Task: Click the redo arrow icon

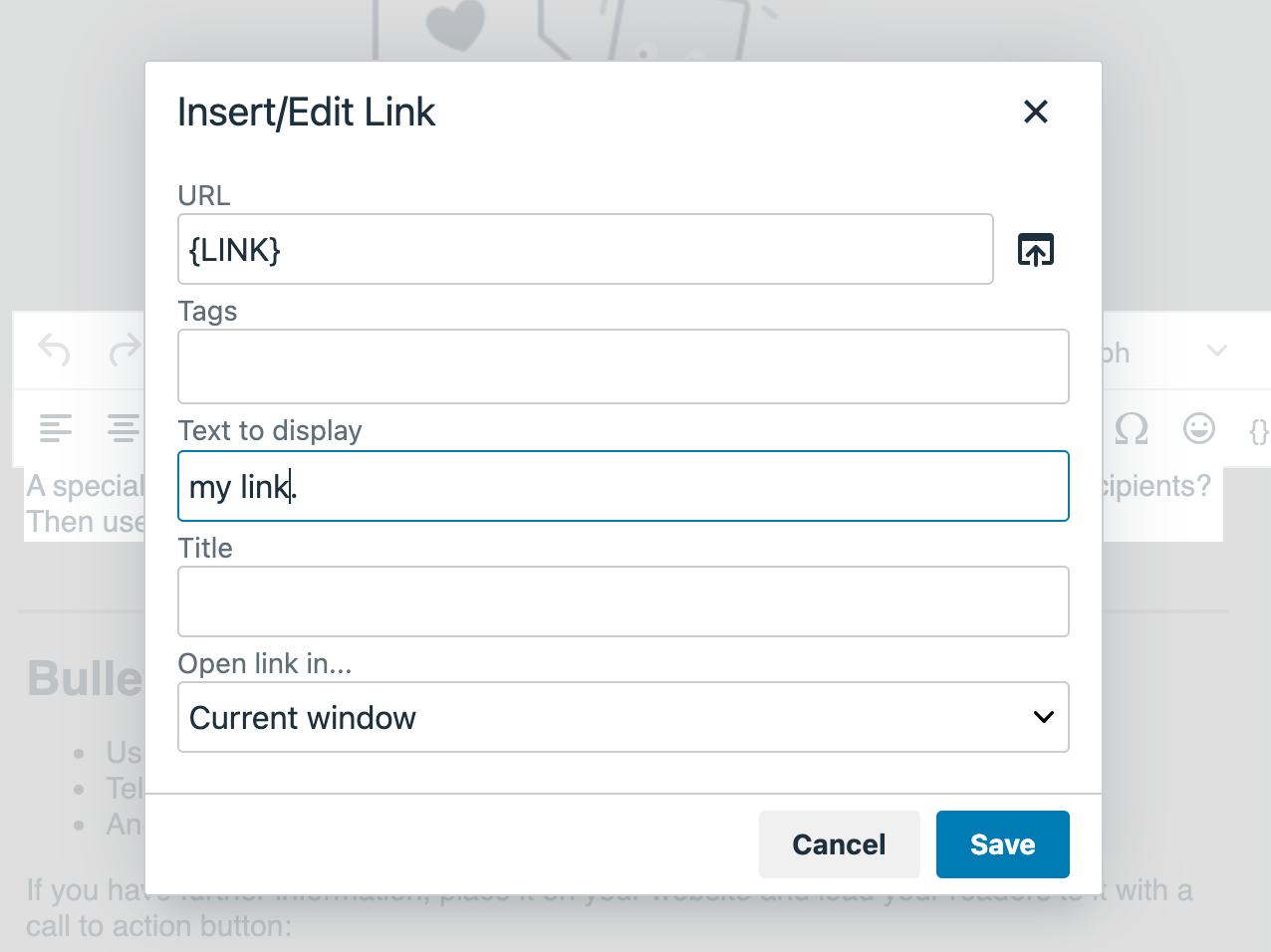Action: (x=126, y=350)
